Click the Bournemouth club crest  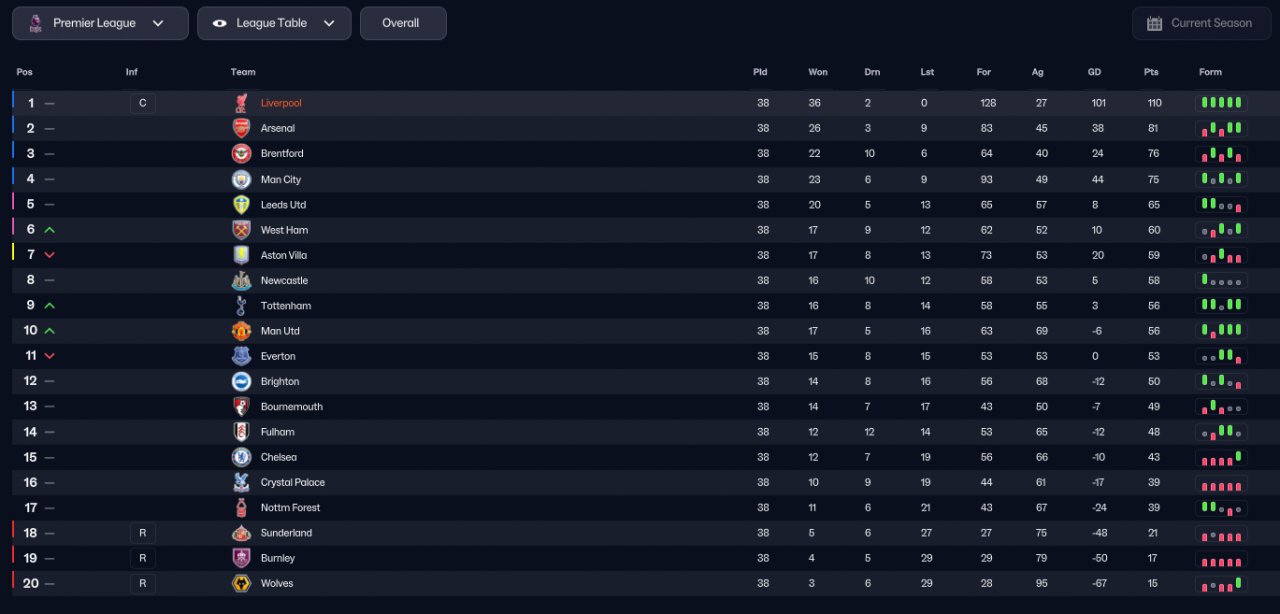(x=241, y=406)
